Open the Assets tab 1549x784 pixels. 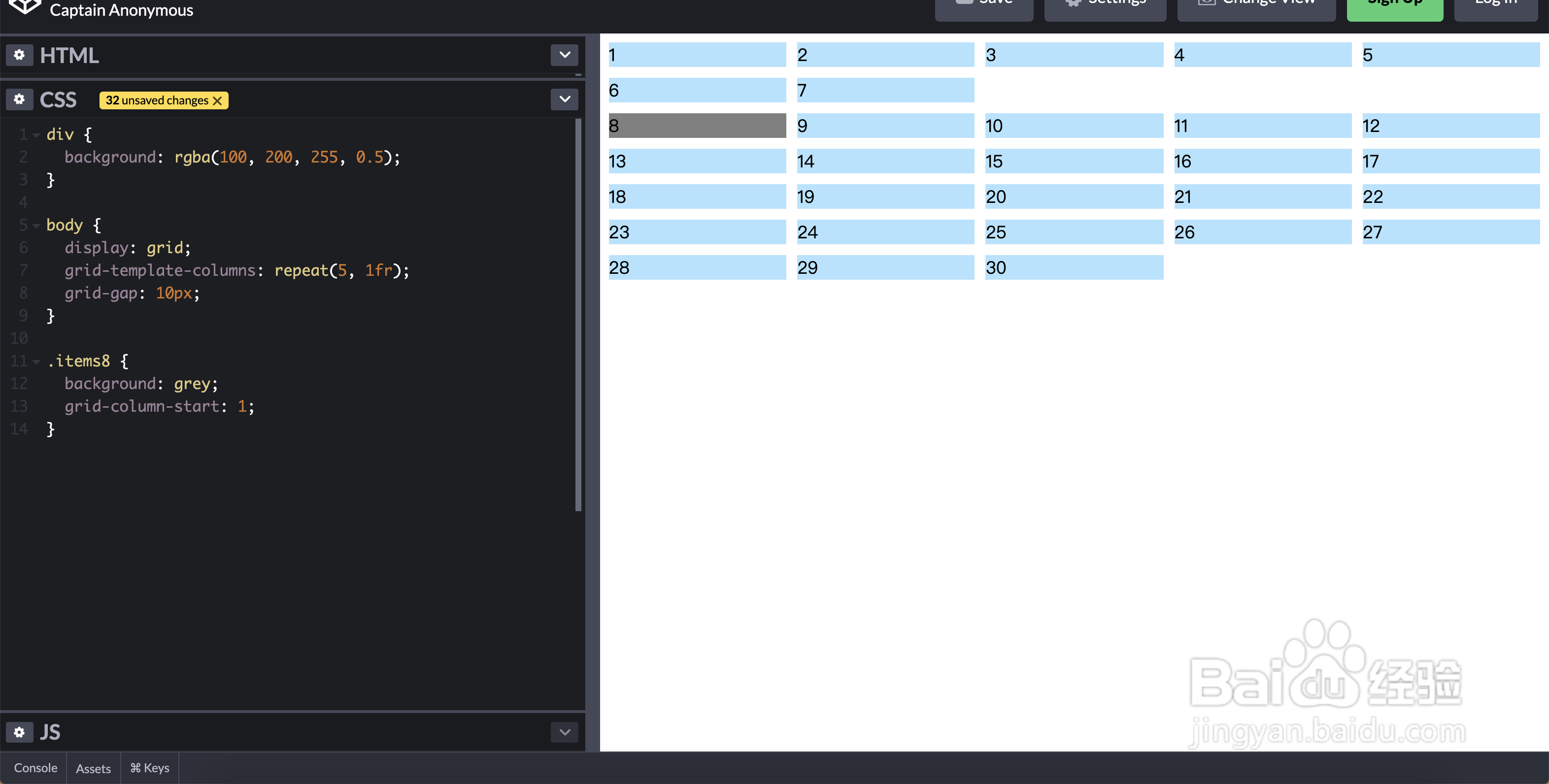(x=93, y=768)
